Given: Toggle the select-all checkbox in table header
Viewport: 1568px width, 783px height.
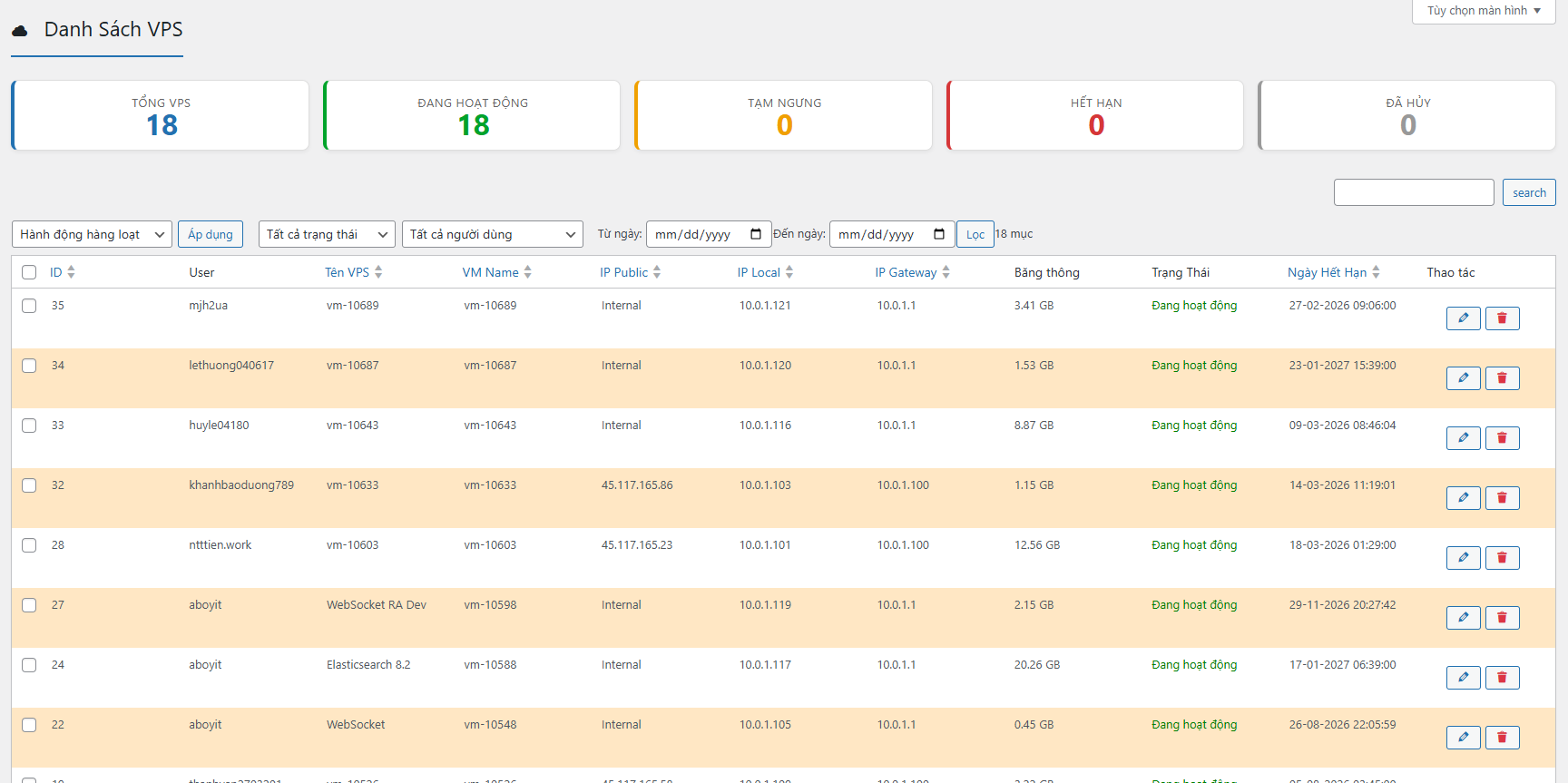Looking at the screenshot, I should point(29,272).
